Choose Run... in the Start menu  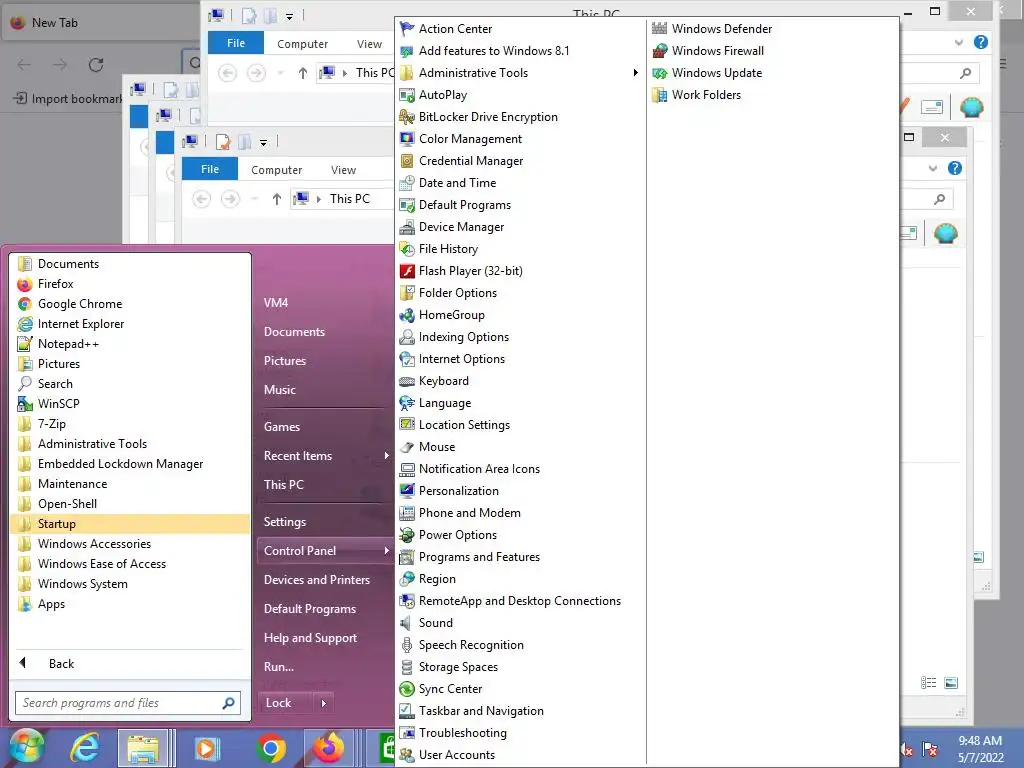[x=279, y=667]
